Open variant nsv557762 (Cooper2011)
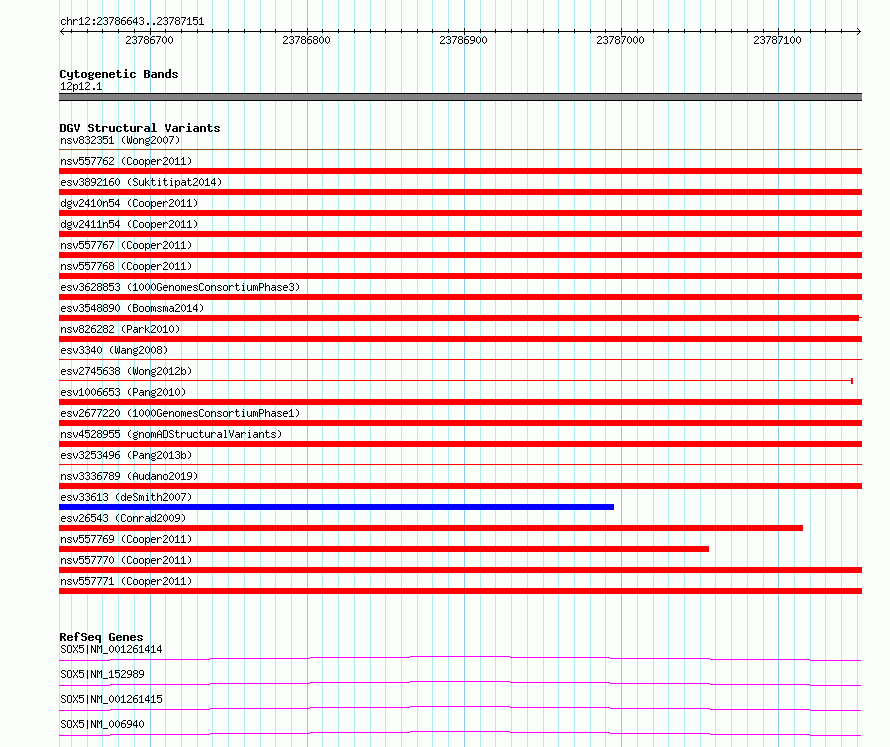Image resolution: width=890 pixels, height=747 pixels. (x=126, y=161)
